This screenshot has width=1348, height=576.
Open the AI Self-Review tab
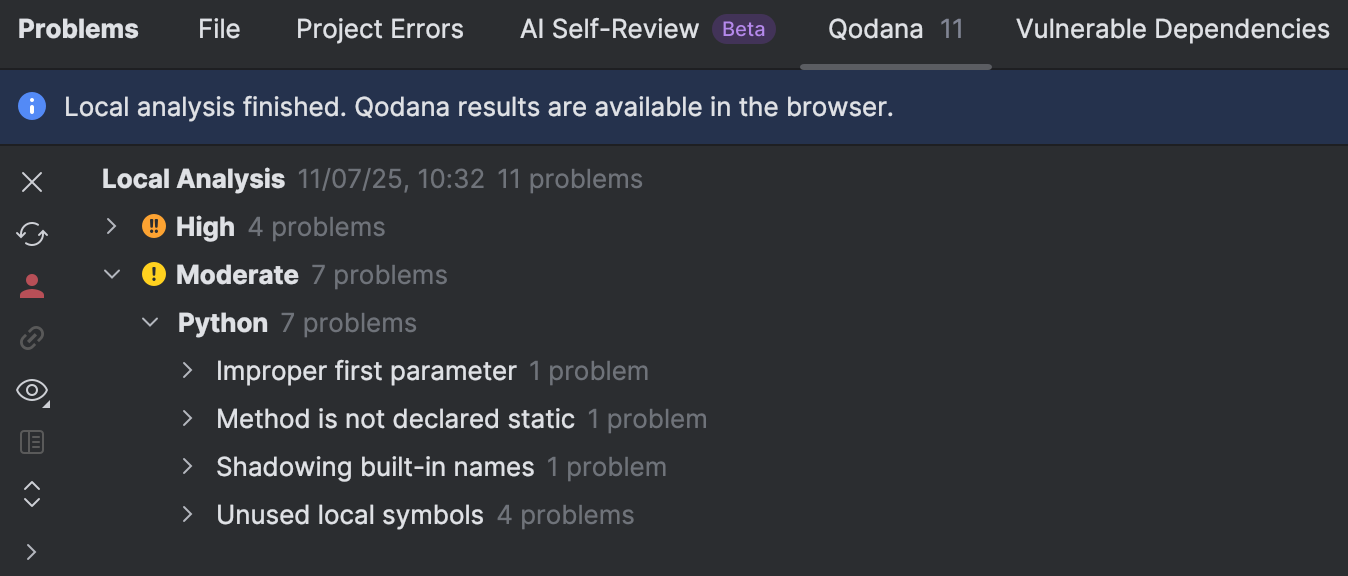[x=608, y=29]
